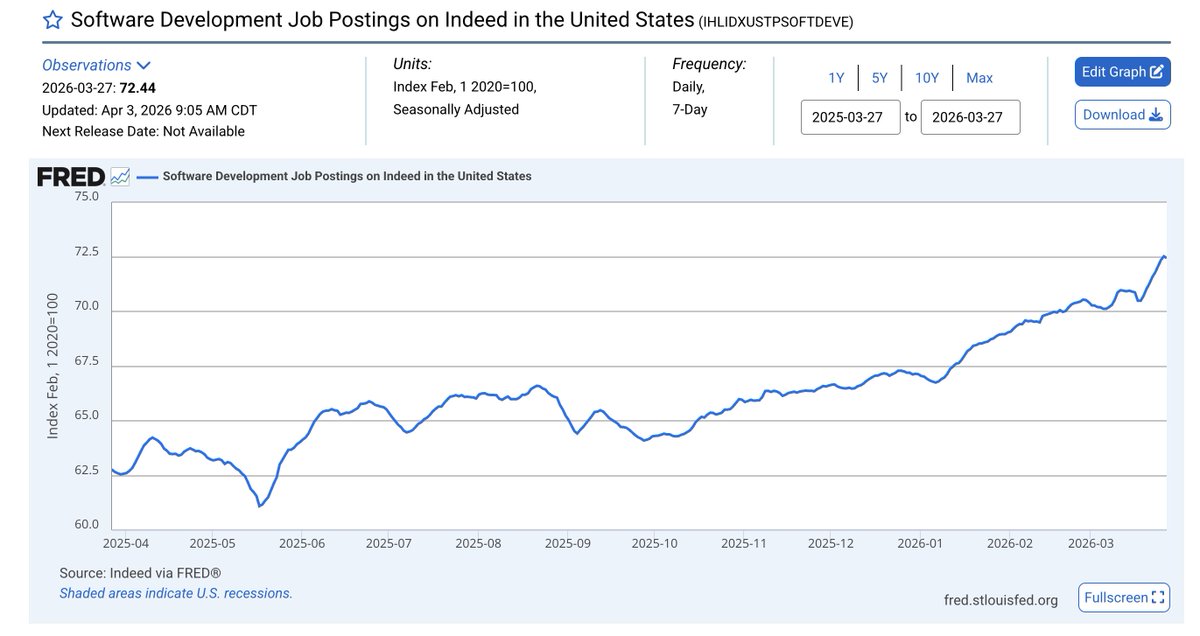Open the fred.stlouisfed.org link
Image resolution: width=1200 pixels, height=636 pixels.
click(1001, 600)
